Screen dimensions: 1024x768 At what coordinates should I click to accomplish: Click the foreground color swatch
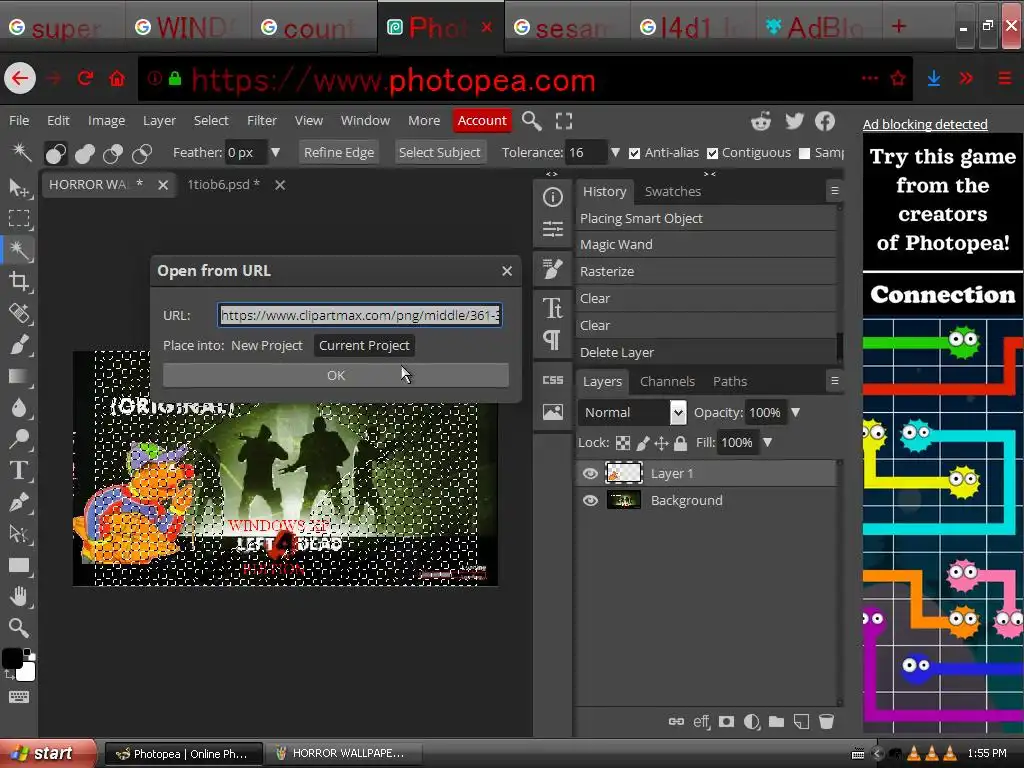click(x=12, y=658)
